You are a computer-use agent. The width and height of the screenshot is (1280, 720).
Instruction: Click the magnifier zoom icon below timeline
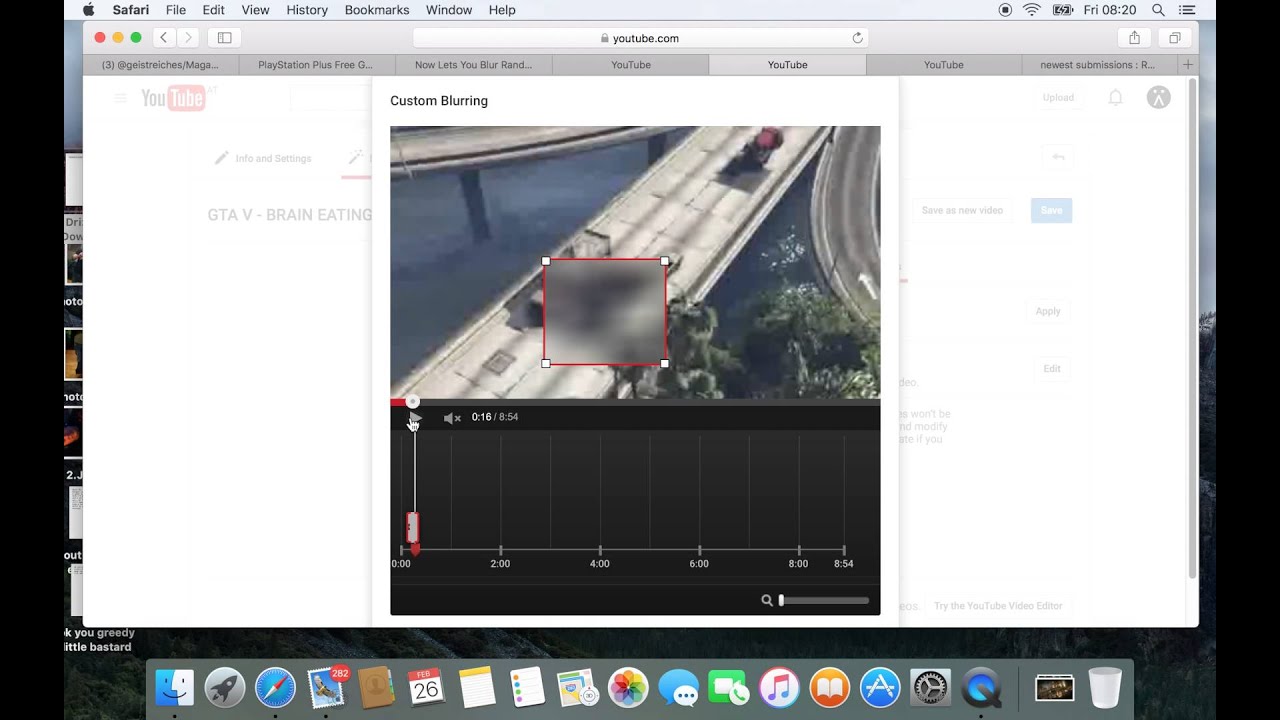coord(767,600)
